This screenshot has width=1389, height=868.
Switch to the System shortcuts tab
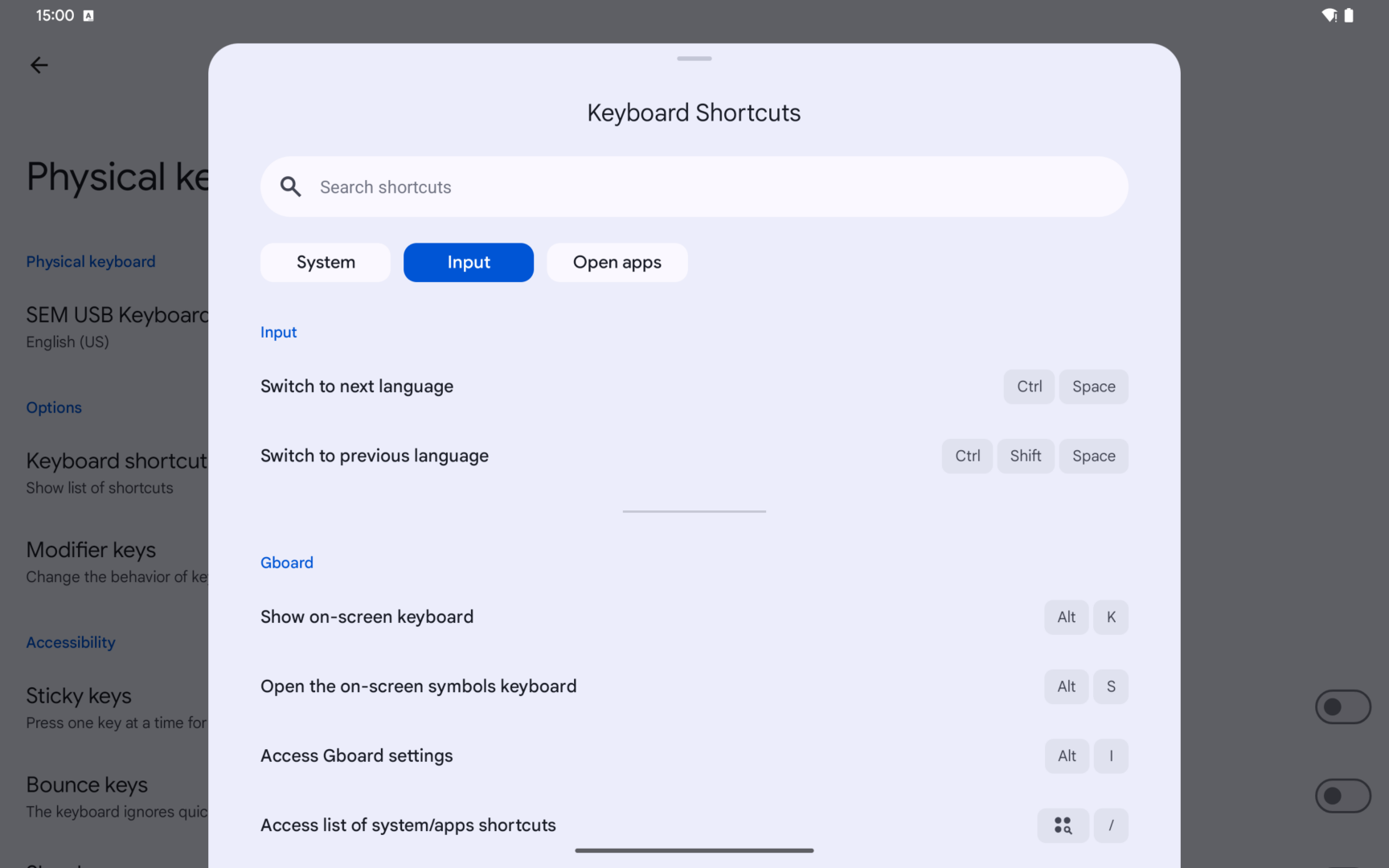click(325, 262)
